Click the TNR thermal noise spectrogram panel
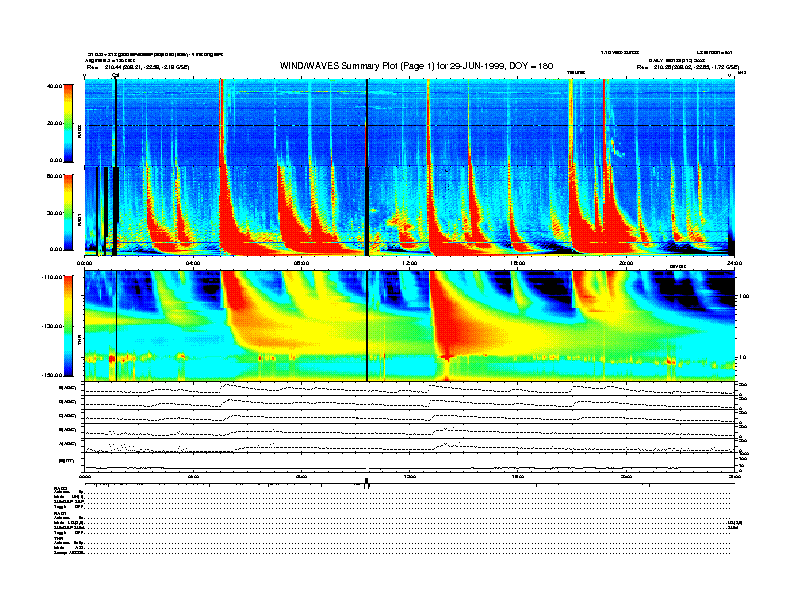The height and width of the screenshot is (612, 792). pyautogui.click(x=410, y=326)
